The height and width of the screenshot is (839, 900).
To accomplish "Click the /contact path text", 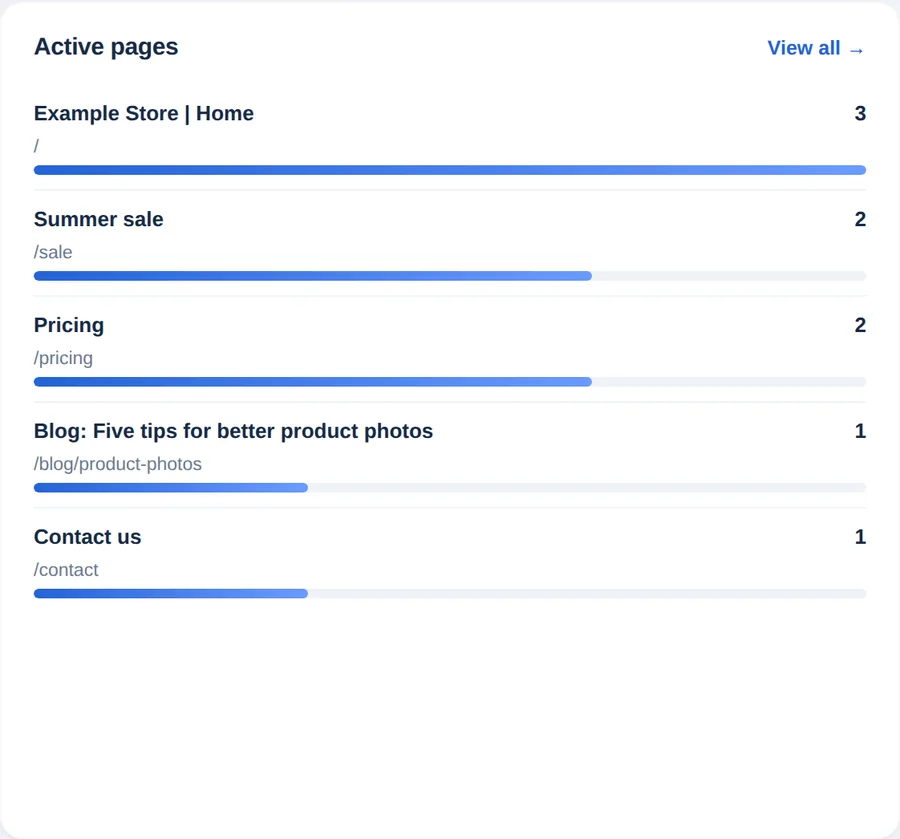I will click(66, 570).
